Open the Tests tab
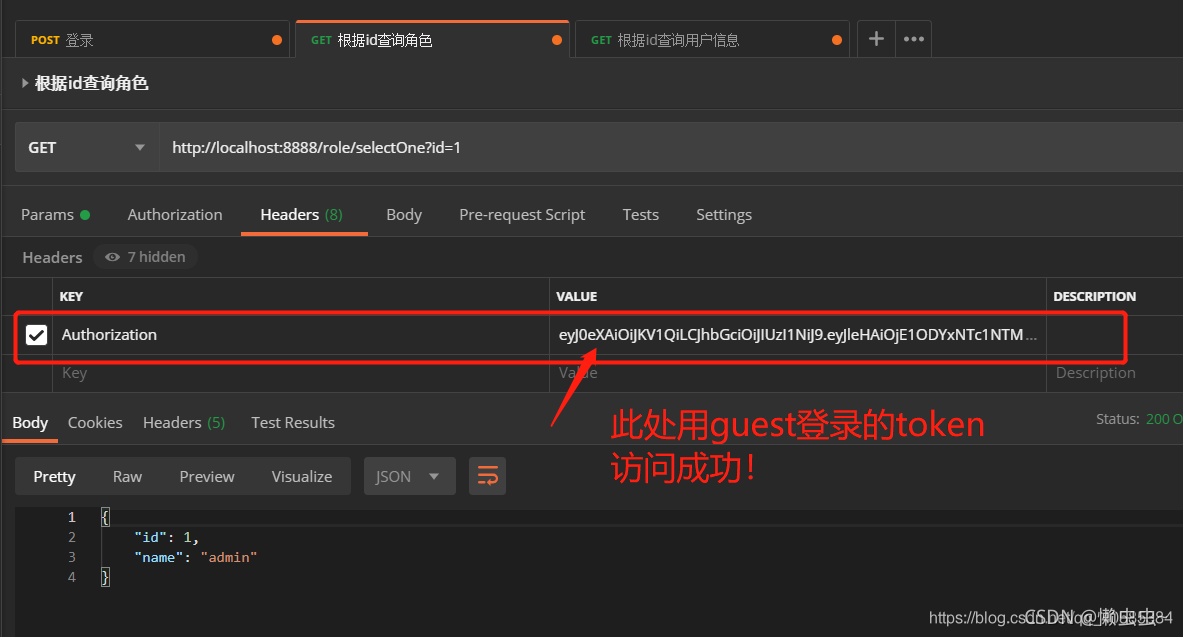Image resolution: width=1183 pixels, height=637 pixels. coord(640,214)
